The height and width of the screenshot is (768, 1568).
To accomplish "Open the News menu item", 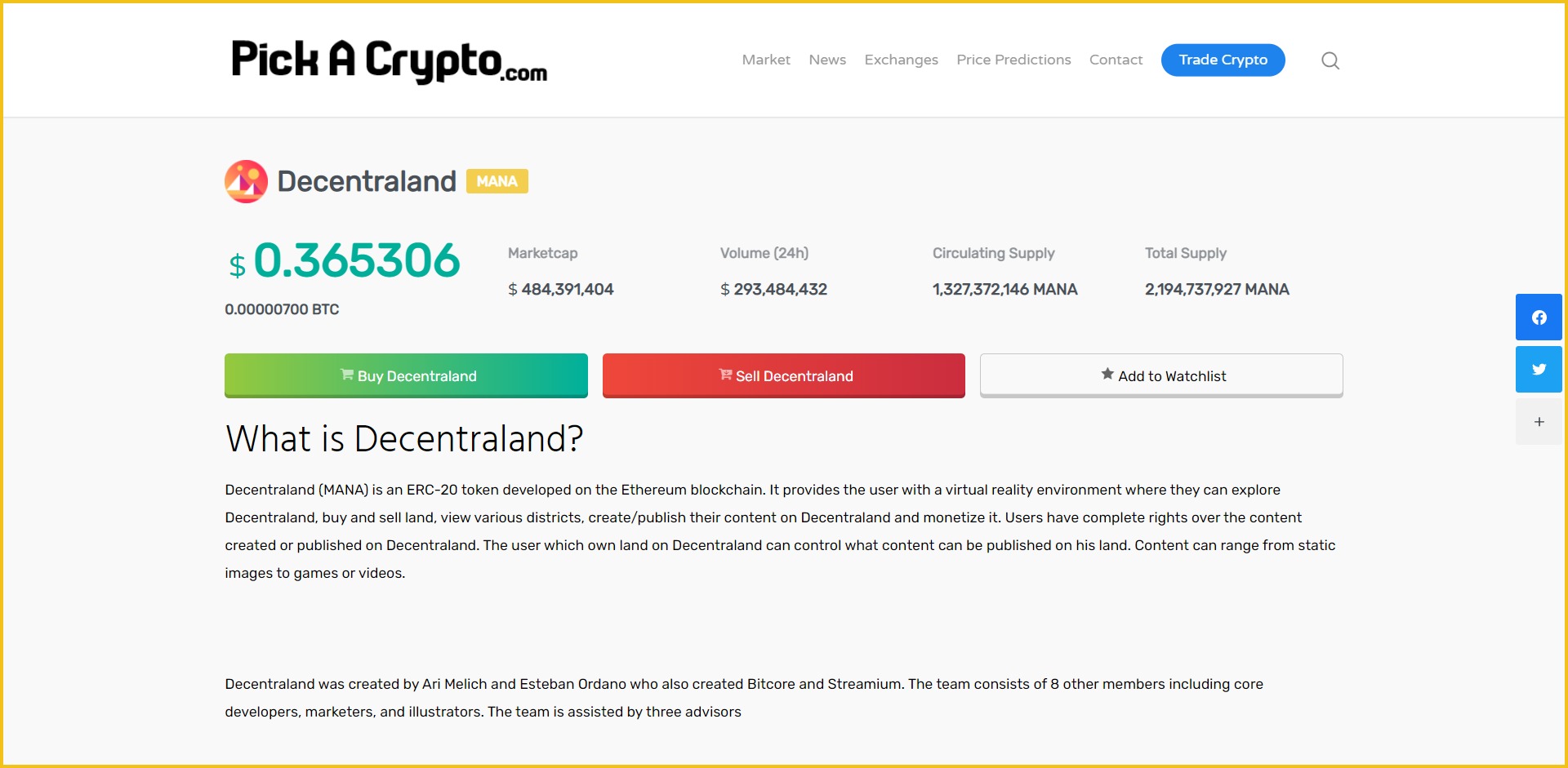I will [826, 60].
